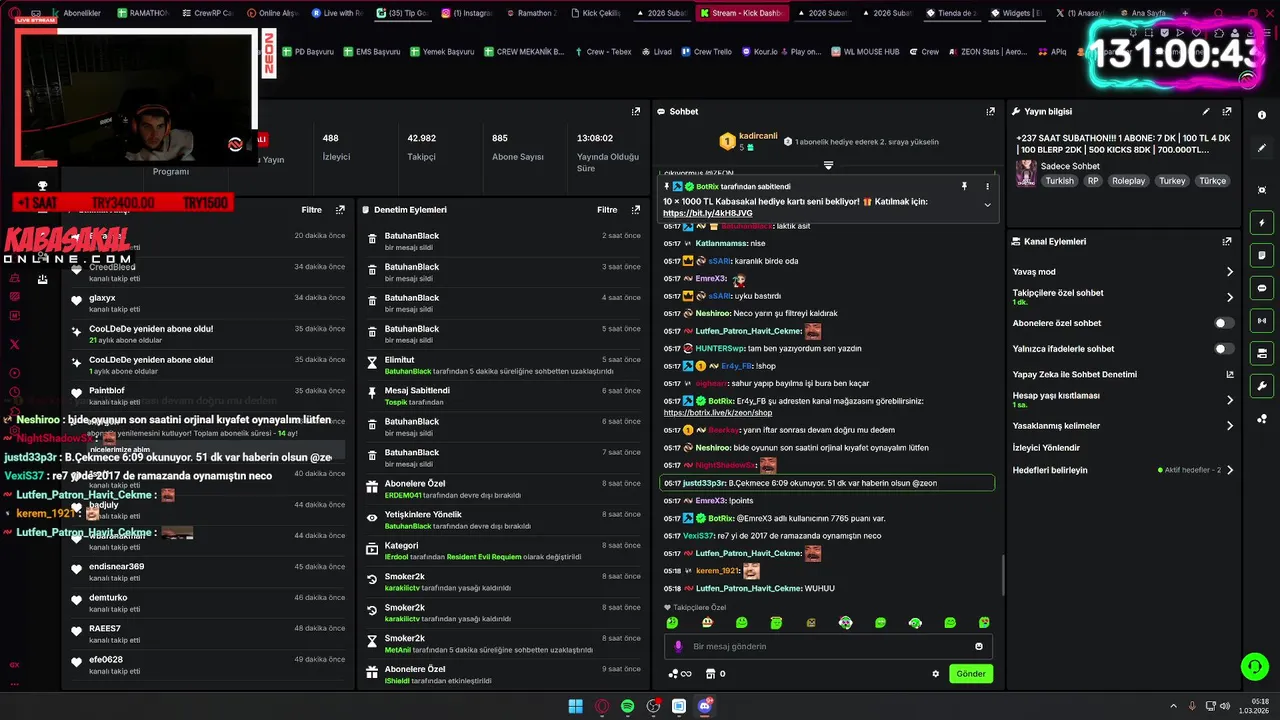This screenshot has height=720, width=1280.
Task: Toggle Abonelere özel sohbet switch
Action: pos(1224,323)
